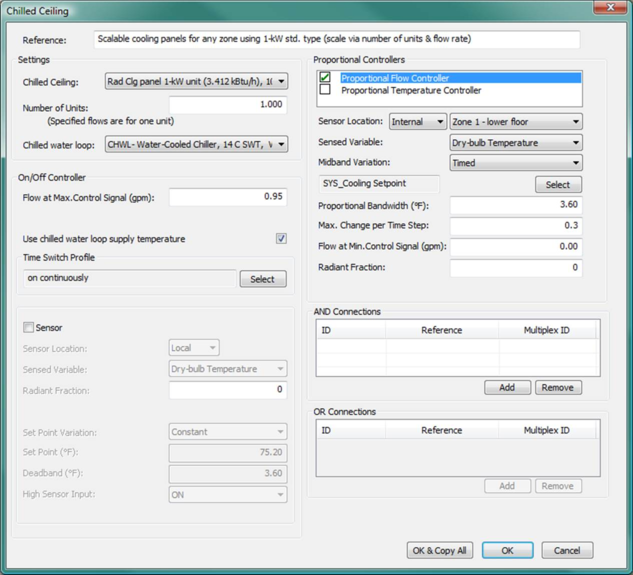Uncheck Use chilled water loop supply temperature
Viewport: 633px width, 575px height.
coord(281,239)
